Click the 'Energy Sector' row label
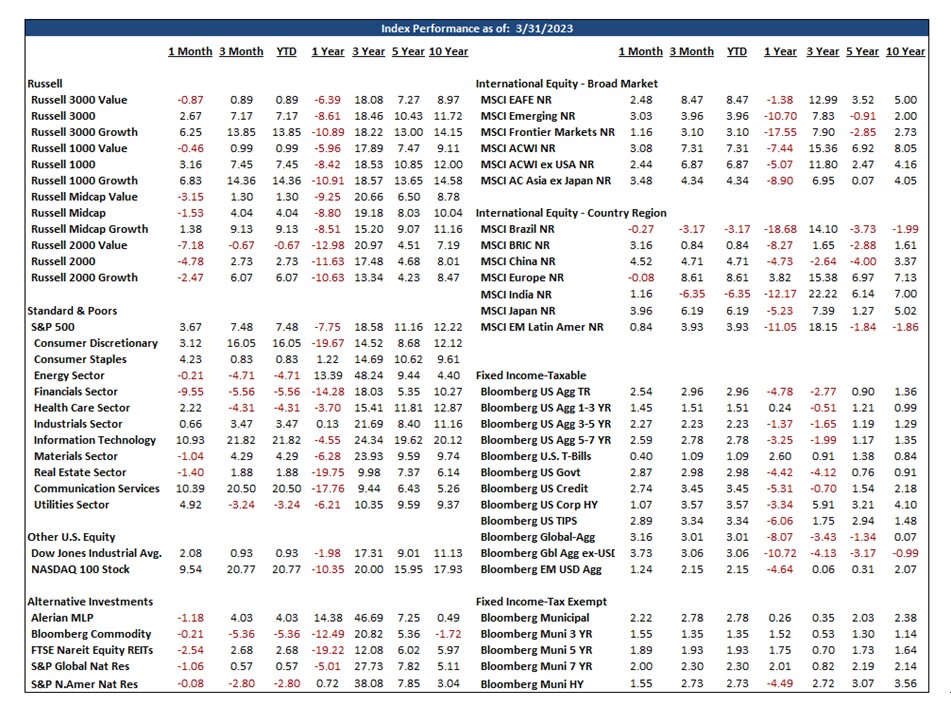 pos(69,376)
